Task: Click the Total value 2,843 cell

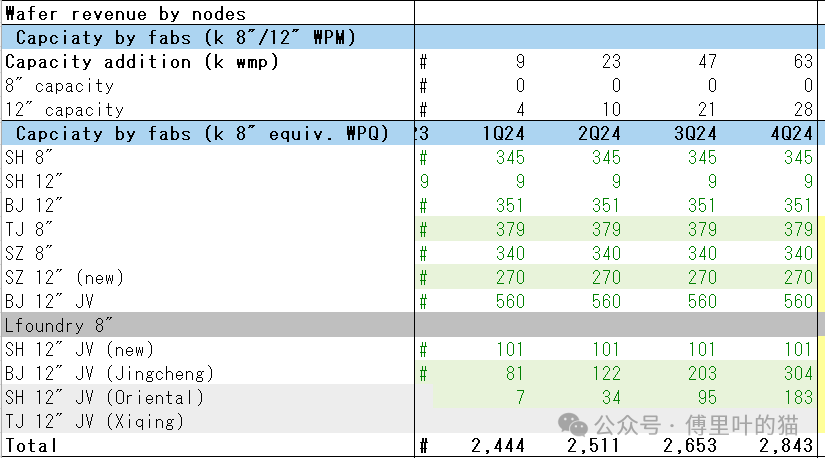Action: coord(786,446)
